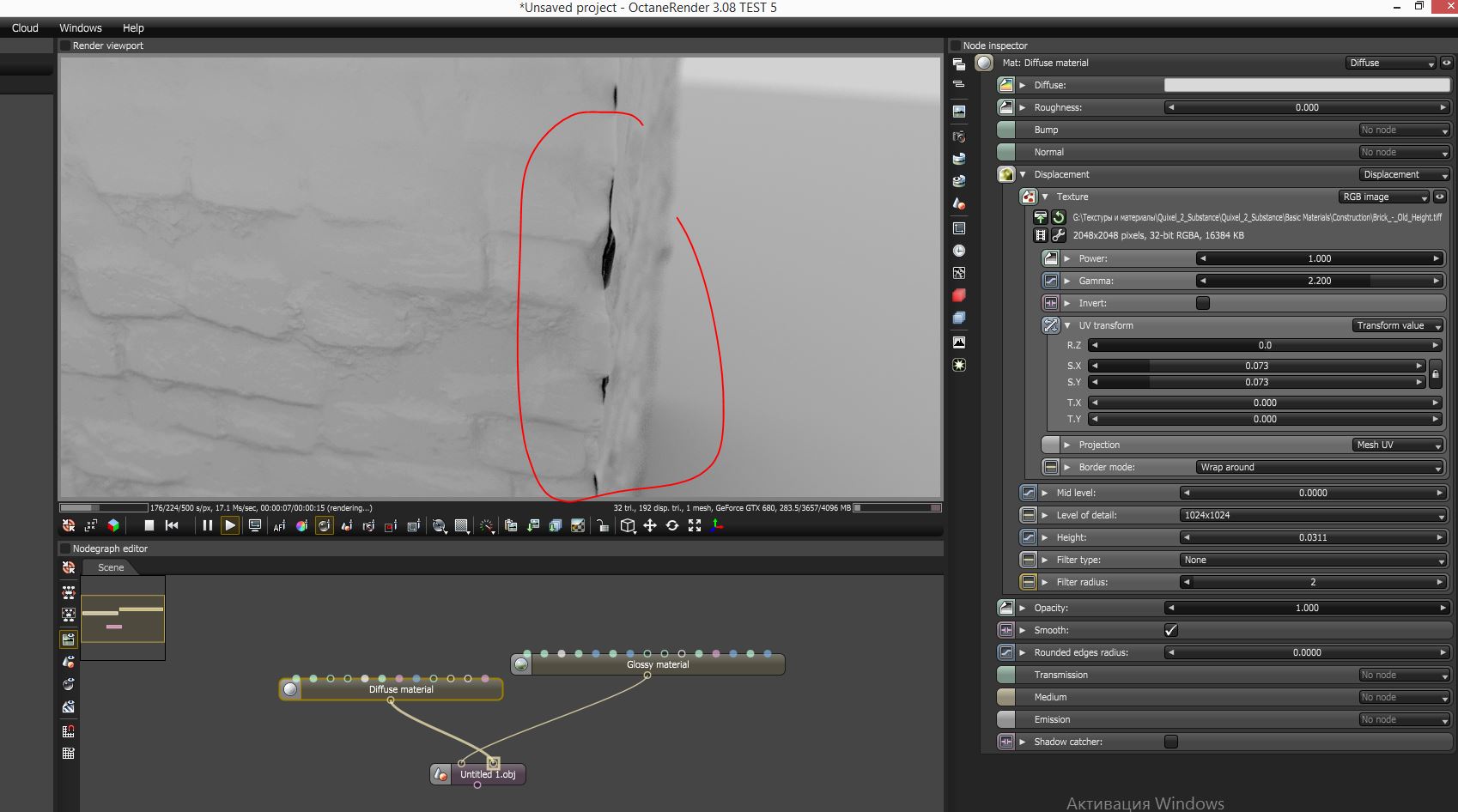Click the Height slider value 0.0311
This screenshot has height=812, width=1458.
tap(1313, 537)
